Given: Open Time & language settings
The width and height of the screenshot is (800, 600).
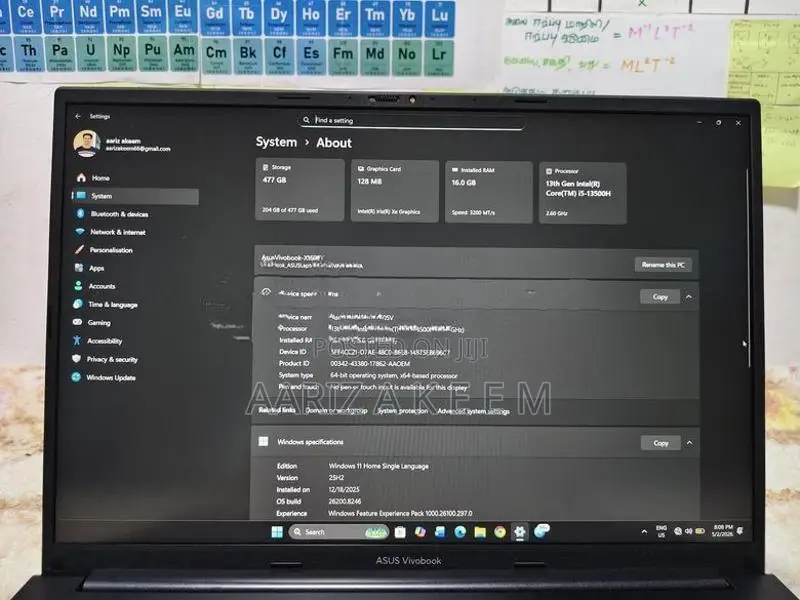Looking at the screenshot, I should click(x=106, y=305).
